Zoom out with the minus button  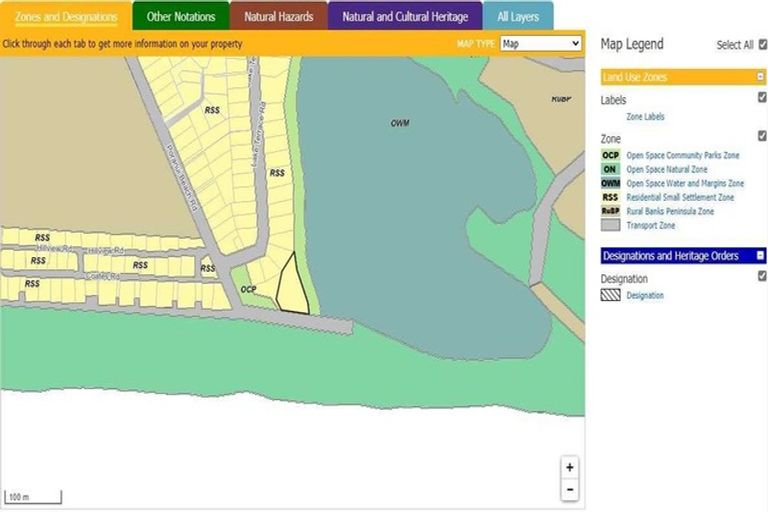tap(569, 490)
